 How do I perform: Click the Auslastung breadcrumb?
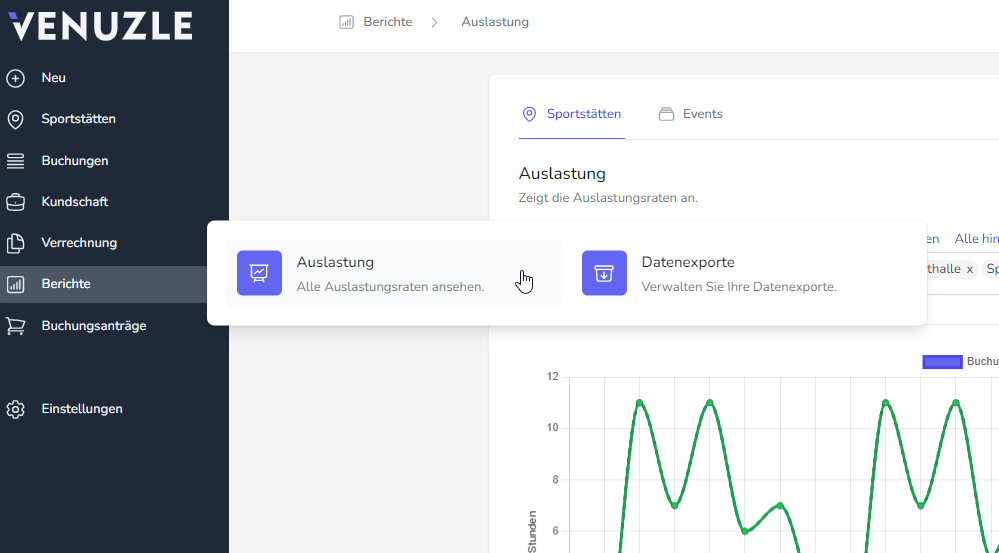495,22
